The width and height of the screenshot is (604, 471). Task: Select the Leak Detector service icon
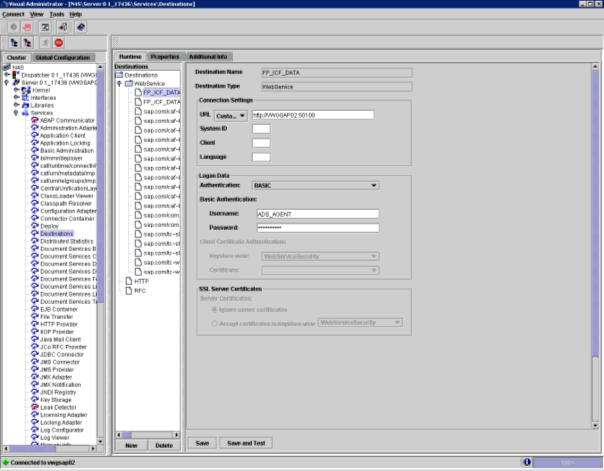tap(35, 407)
